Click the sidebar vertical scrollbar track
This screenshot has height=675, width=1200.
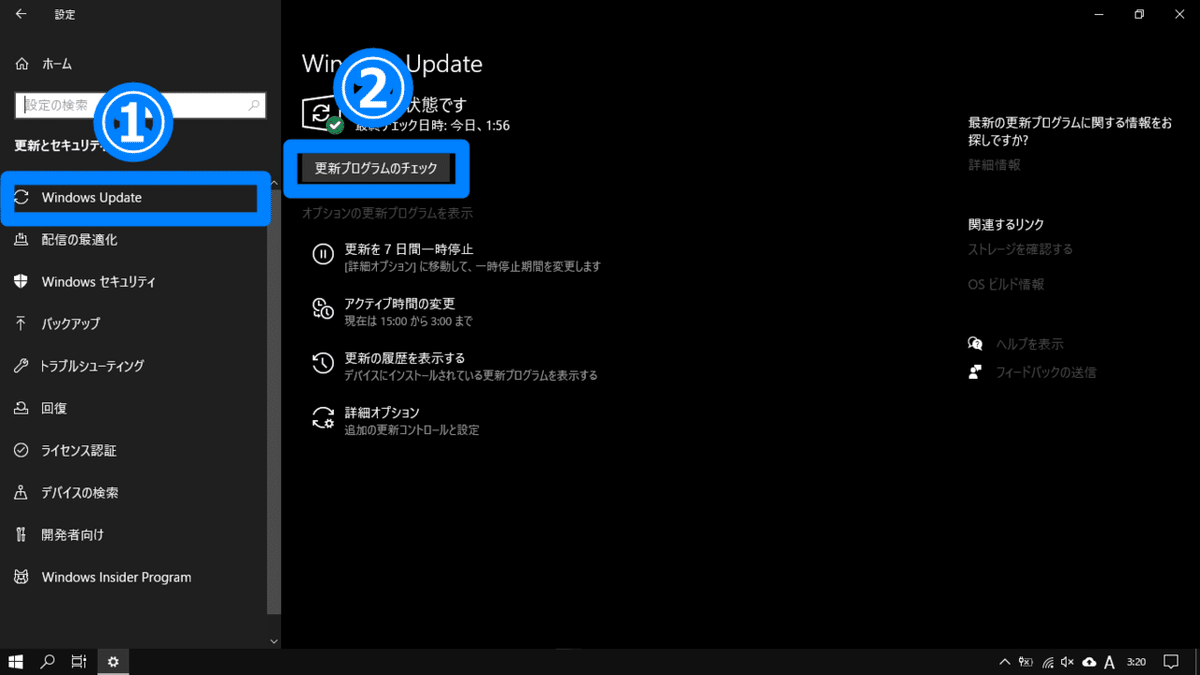[x=275, y=400]
